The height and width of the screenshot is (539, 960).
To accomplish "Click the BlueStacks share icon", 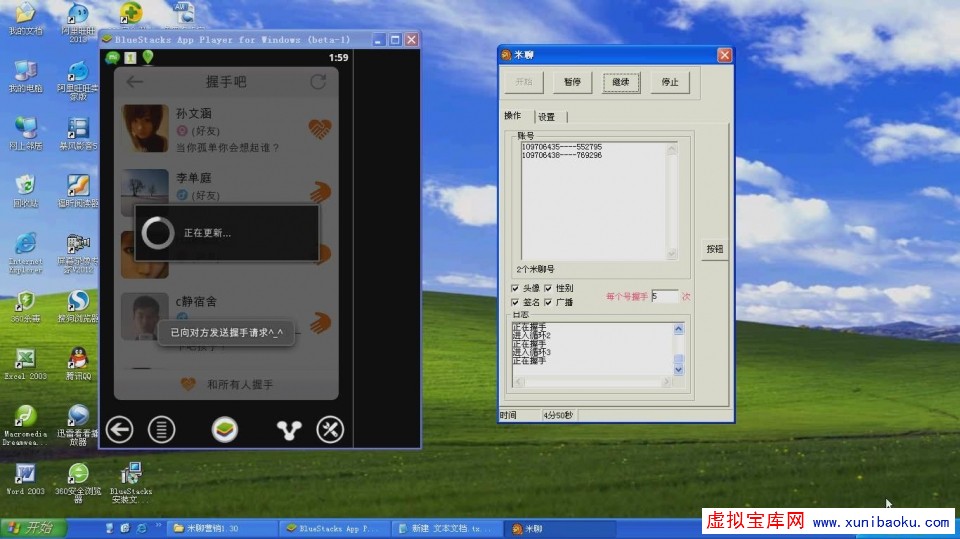I will point(289,430).
